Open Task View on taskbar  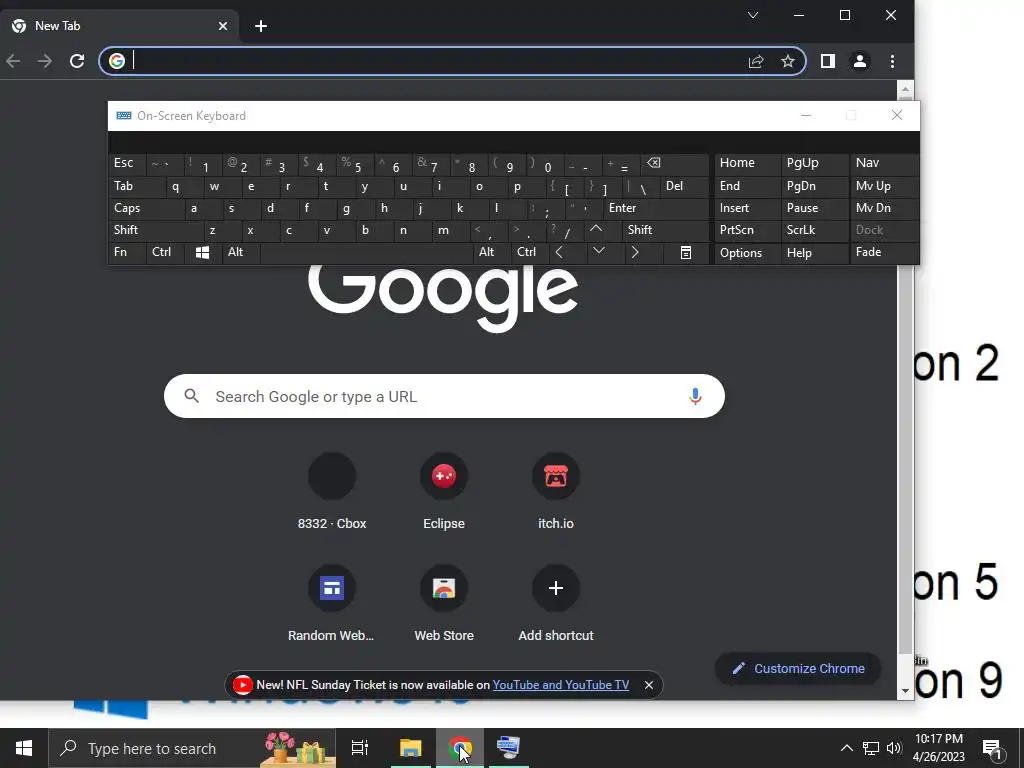pos(360,748)
